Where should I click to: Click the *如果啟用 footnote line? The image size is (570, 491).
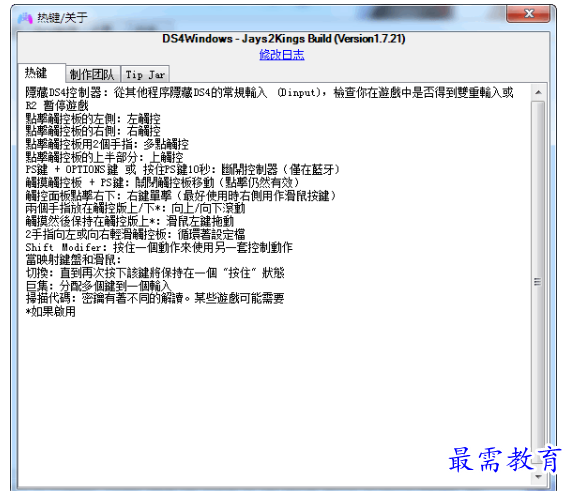point(51,311)
